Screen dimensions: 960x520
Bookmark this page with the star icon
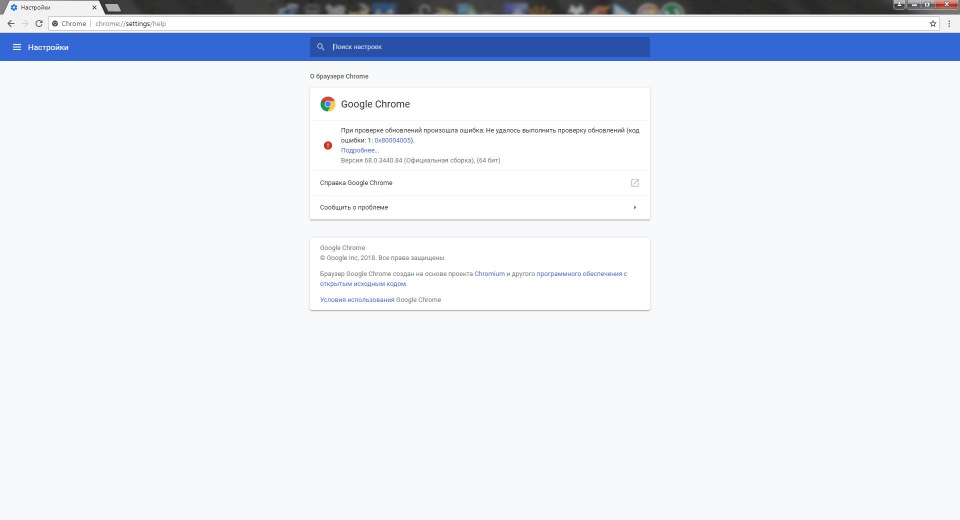point(933,23)
